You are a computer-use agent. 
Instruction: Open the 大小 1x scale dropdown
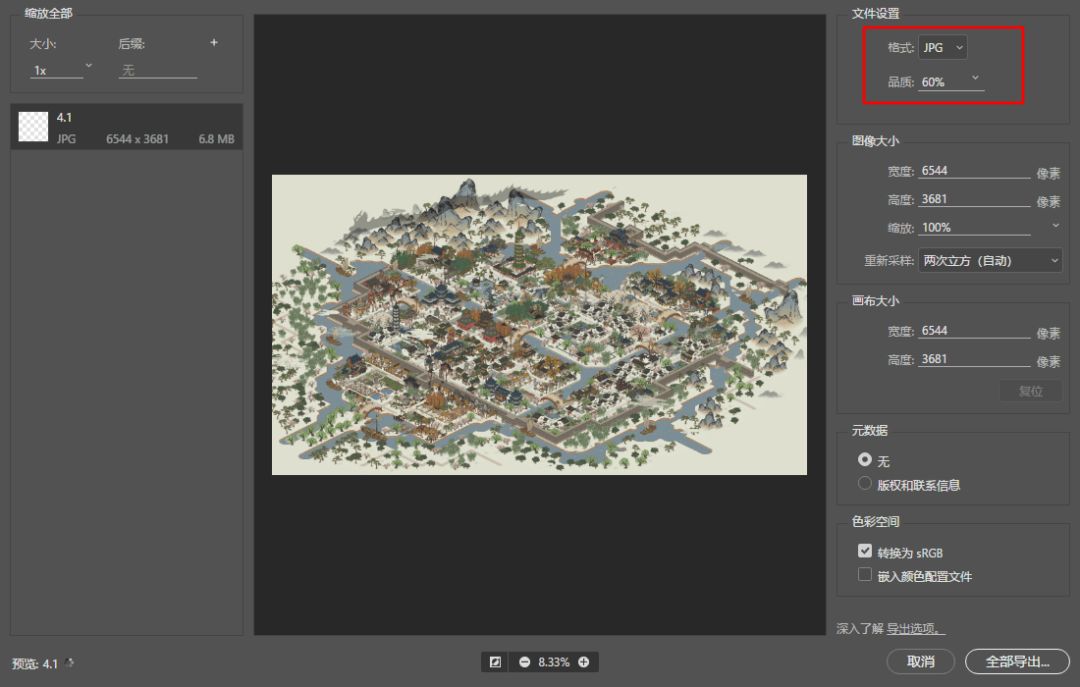click(x=61, y=70)
